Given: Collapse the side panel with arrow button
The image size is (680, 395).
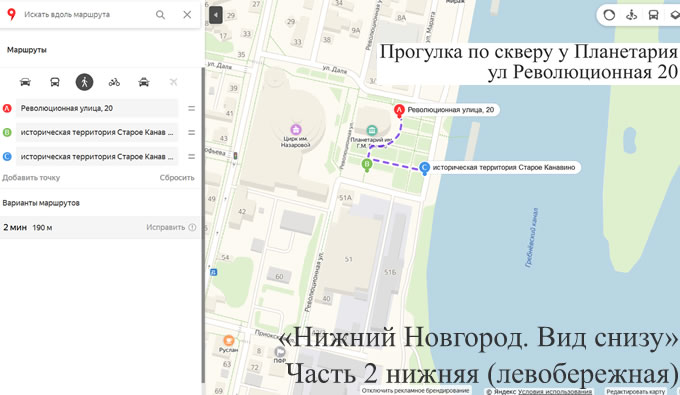Looking at the screenshot, I should pyautogui.click(x=216, y=15).
